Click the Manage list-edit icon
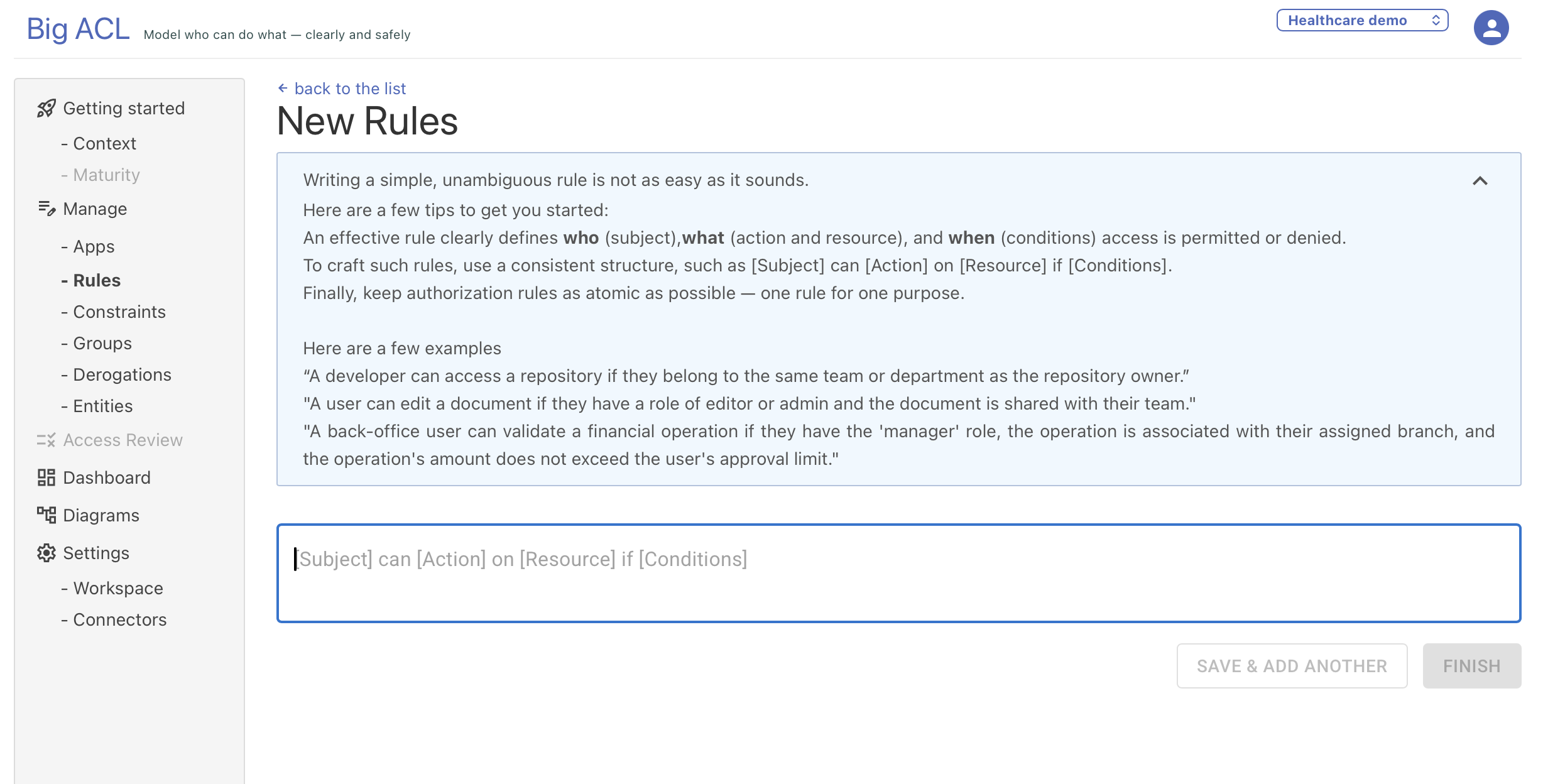The width and height of the screenshot is (1543, 784). click(46, 209)
